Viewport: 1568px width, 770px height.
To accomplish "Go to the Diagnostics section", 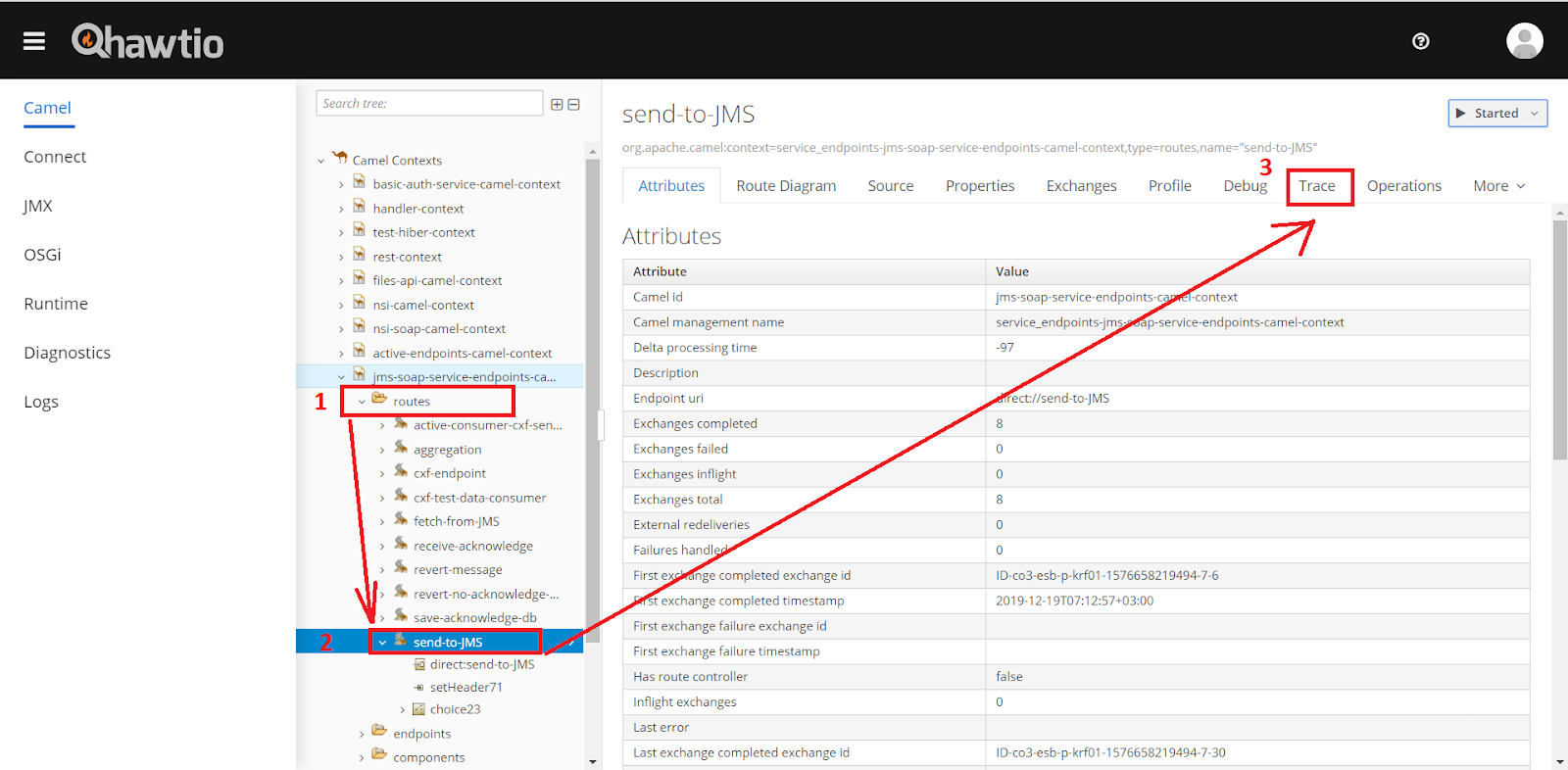I will coord(68,353).
